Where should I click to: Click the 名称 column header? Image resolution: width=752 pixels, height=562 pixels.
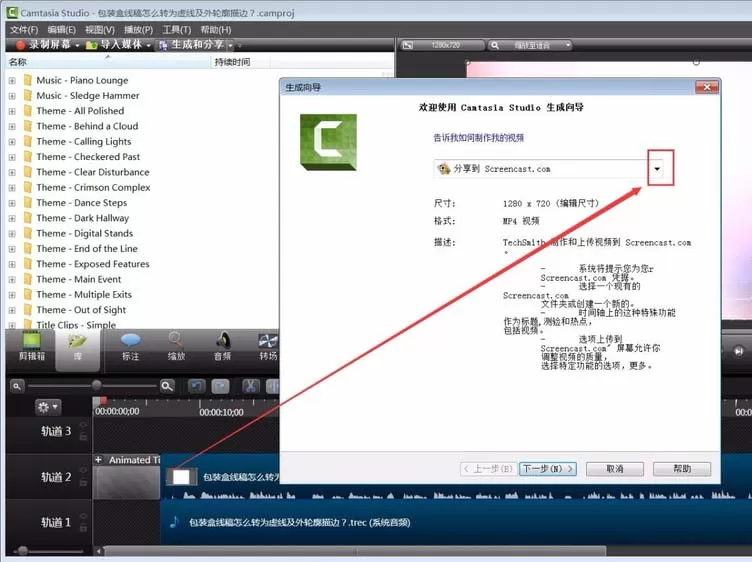(x=108, y=62)
